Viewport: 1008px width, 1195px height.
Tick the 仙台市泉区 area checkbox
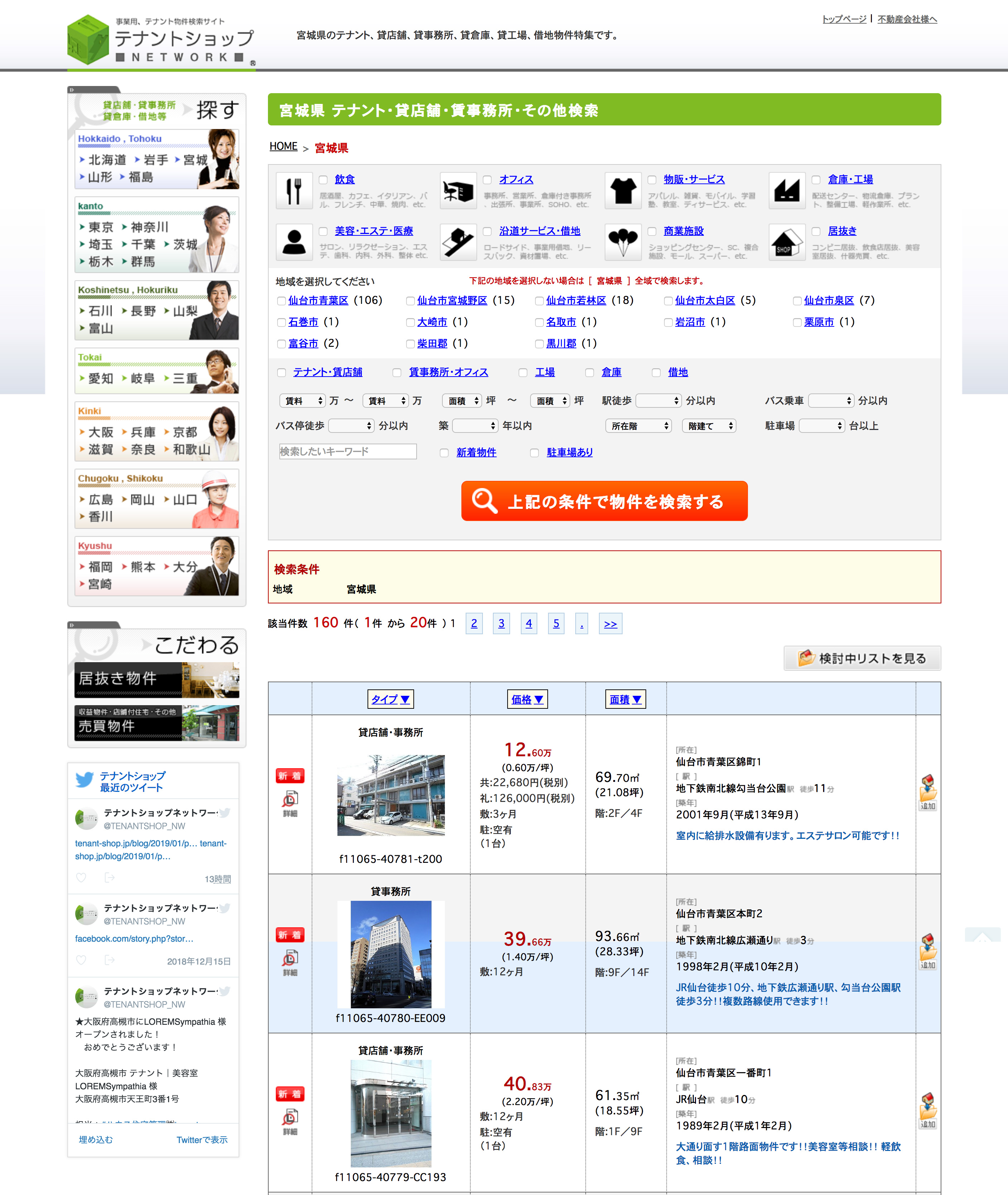pos(797,301)
